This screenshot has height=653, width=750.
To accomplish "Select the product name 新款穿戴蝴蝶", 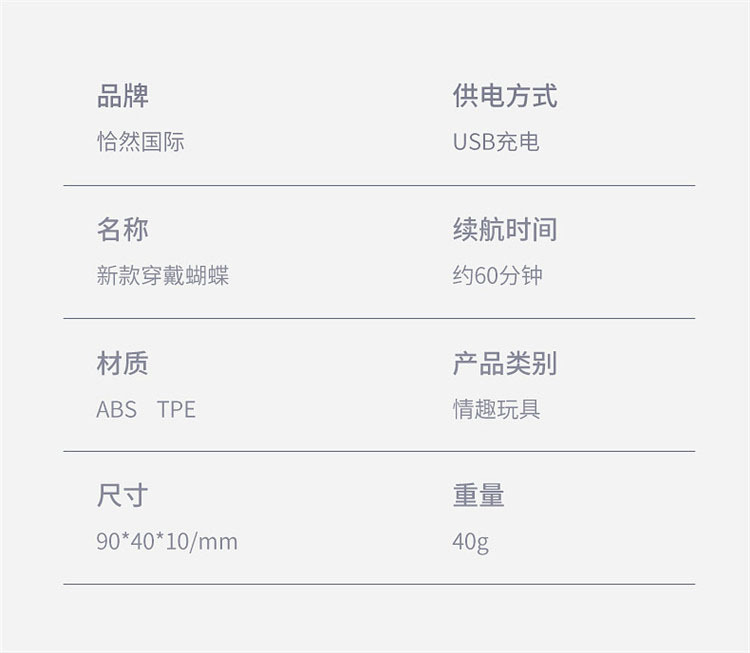I will (163, 276).
